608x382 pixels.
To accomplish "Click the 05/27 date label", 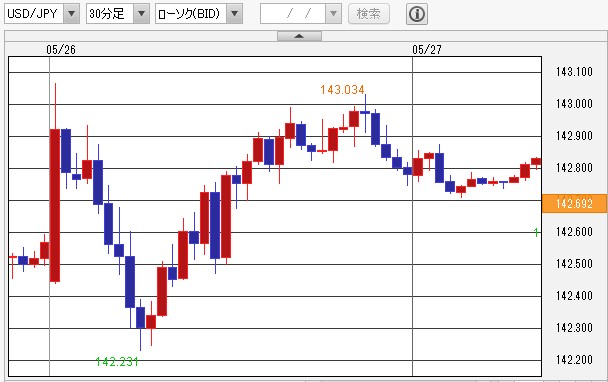I will pyautogui.click(x=427, y=50).
